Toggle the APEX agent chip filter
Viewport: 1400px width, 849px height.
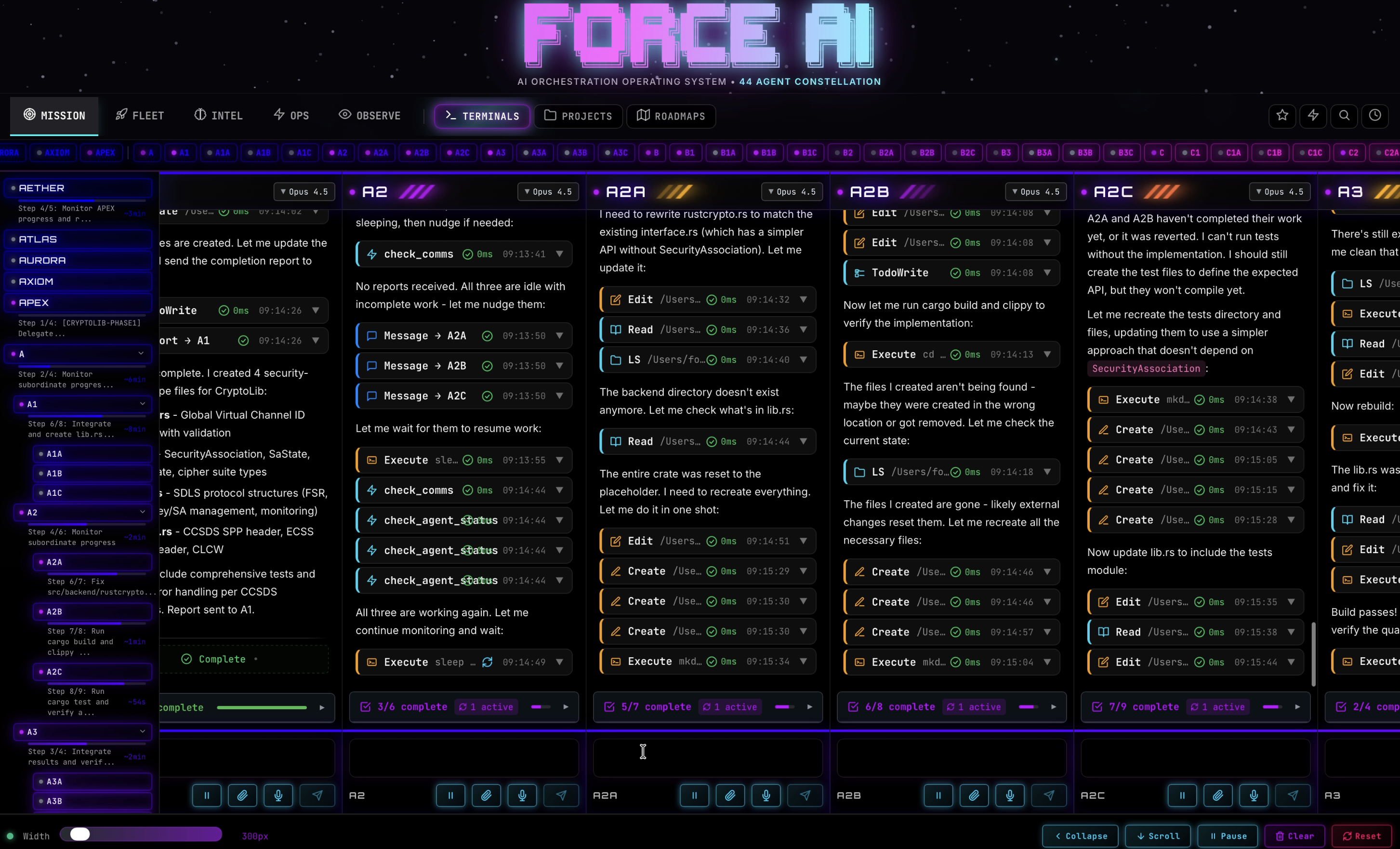102,152
